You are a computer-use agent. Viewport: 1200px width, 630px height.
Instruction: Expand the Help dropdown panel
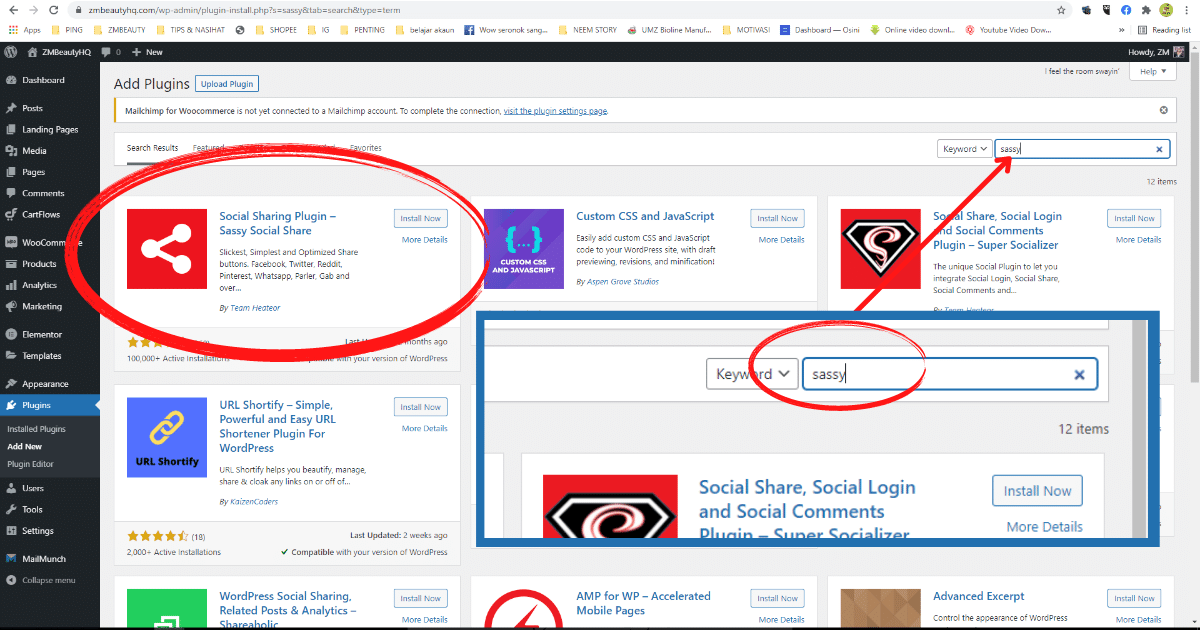point(1151,71)
